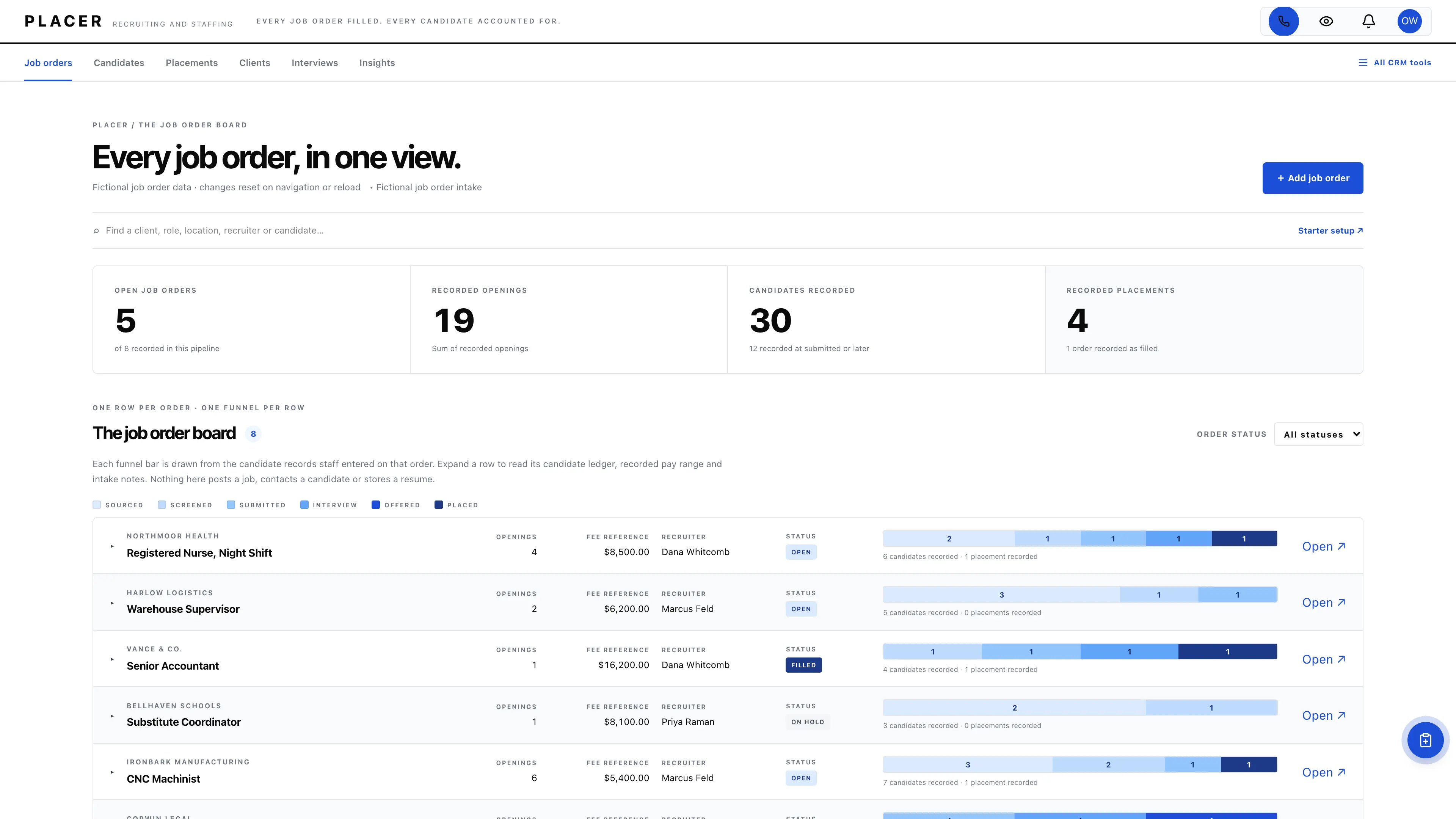This screenshot has width=1456, height=819.
Task: Click the ON HOLD status badge
Action: click(808, 722)
